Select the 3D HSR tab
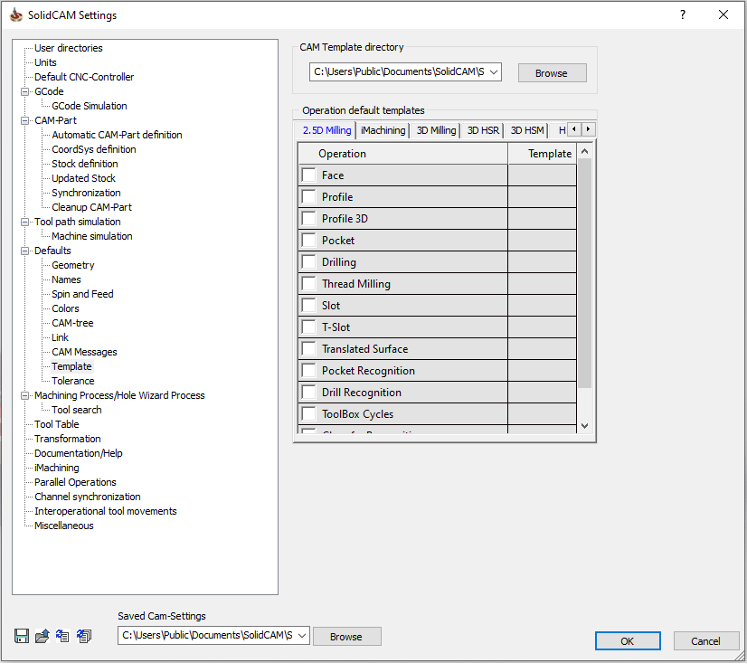Viewport: 747px width, 664px height. pos(483,130)
